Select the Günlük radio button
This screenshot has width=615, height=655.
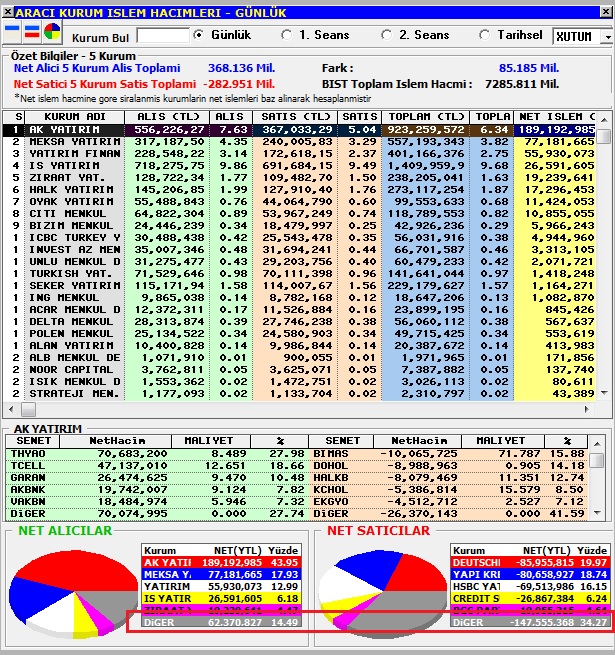tap(199, 35)
